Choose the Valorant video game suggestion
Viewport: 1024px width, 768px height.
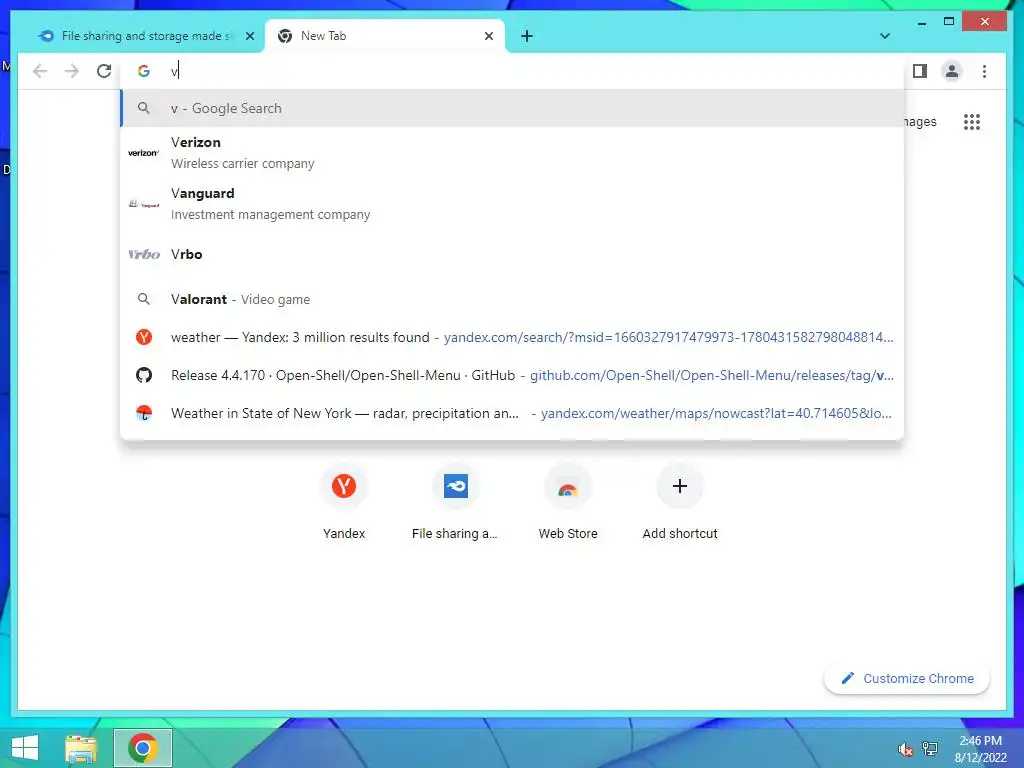pos(513,299)
